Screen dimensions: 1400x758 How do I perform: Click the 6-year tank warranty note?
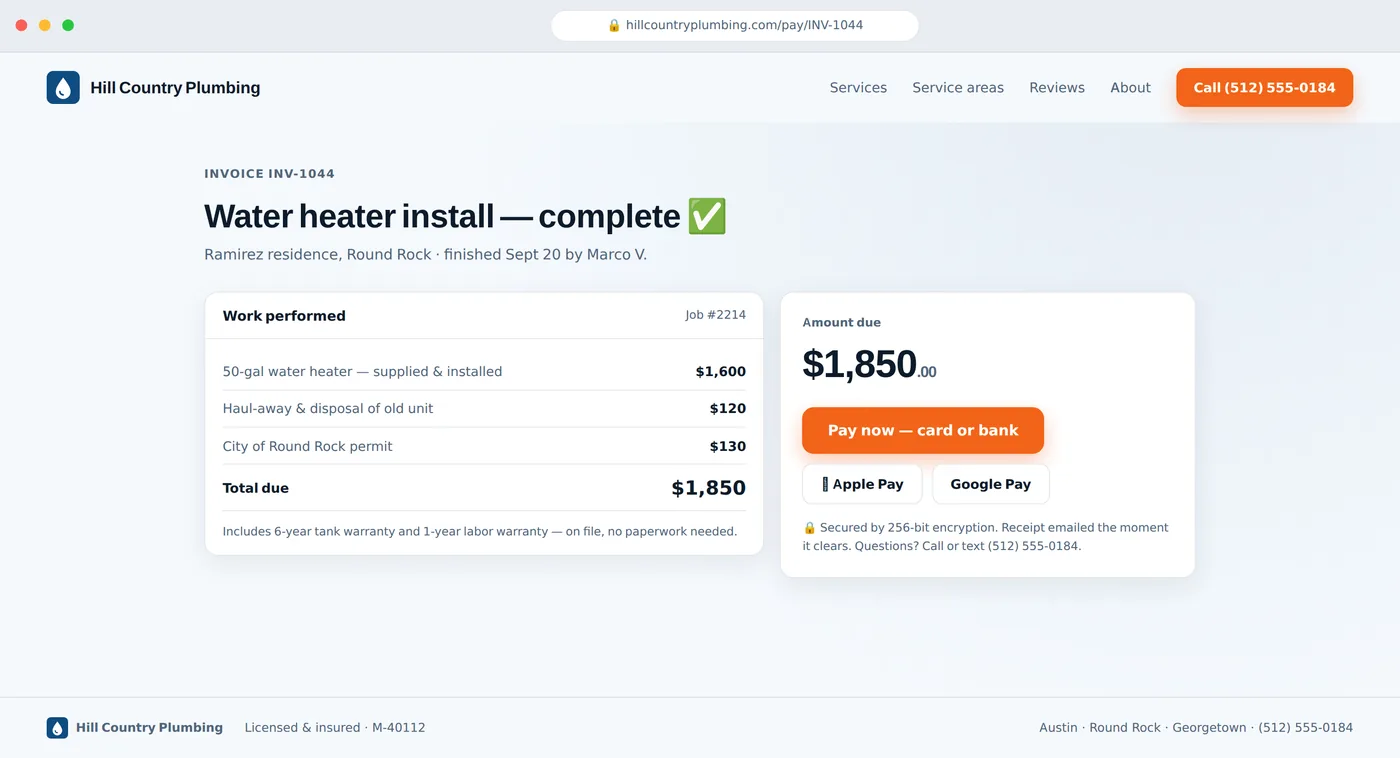click(480, 532)
